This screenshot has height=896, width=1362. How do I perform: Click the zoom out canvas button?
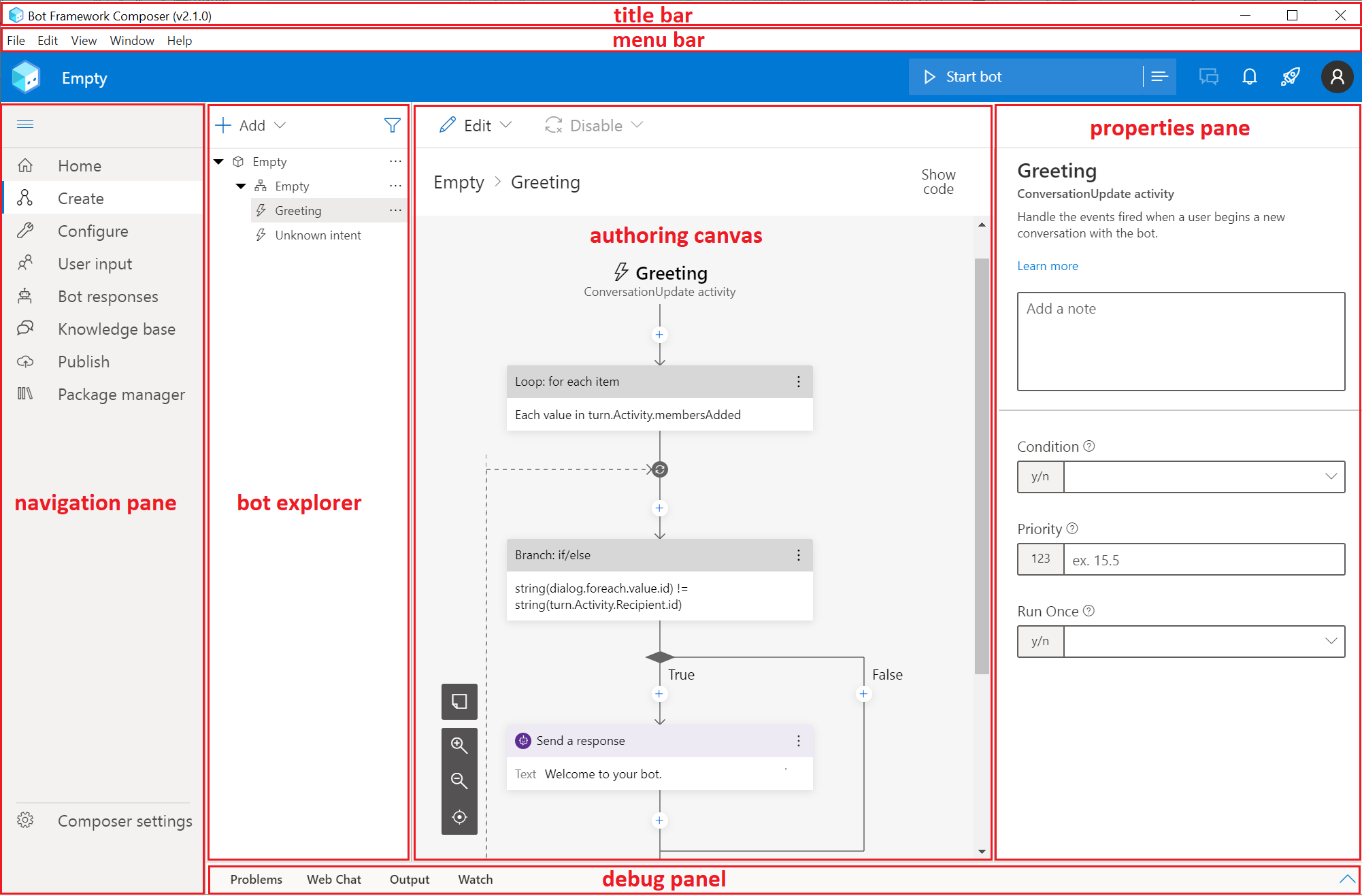(x=459, y=781)
